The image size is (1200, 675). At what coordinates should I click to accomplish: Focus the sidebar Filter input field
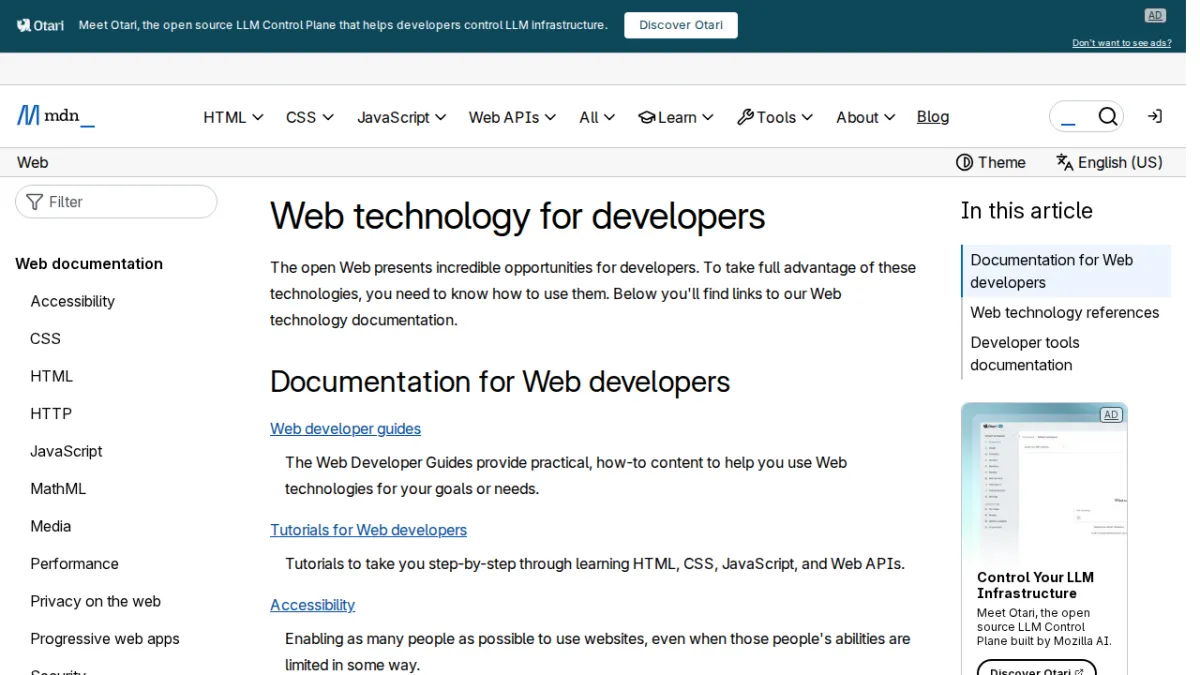[x=116, y=201]
